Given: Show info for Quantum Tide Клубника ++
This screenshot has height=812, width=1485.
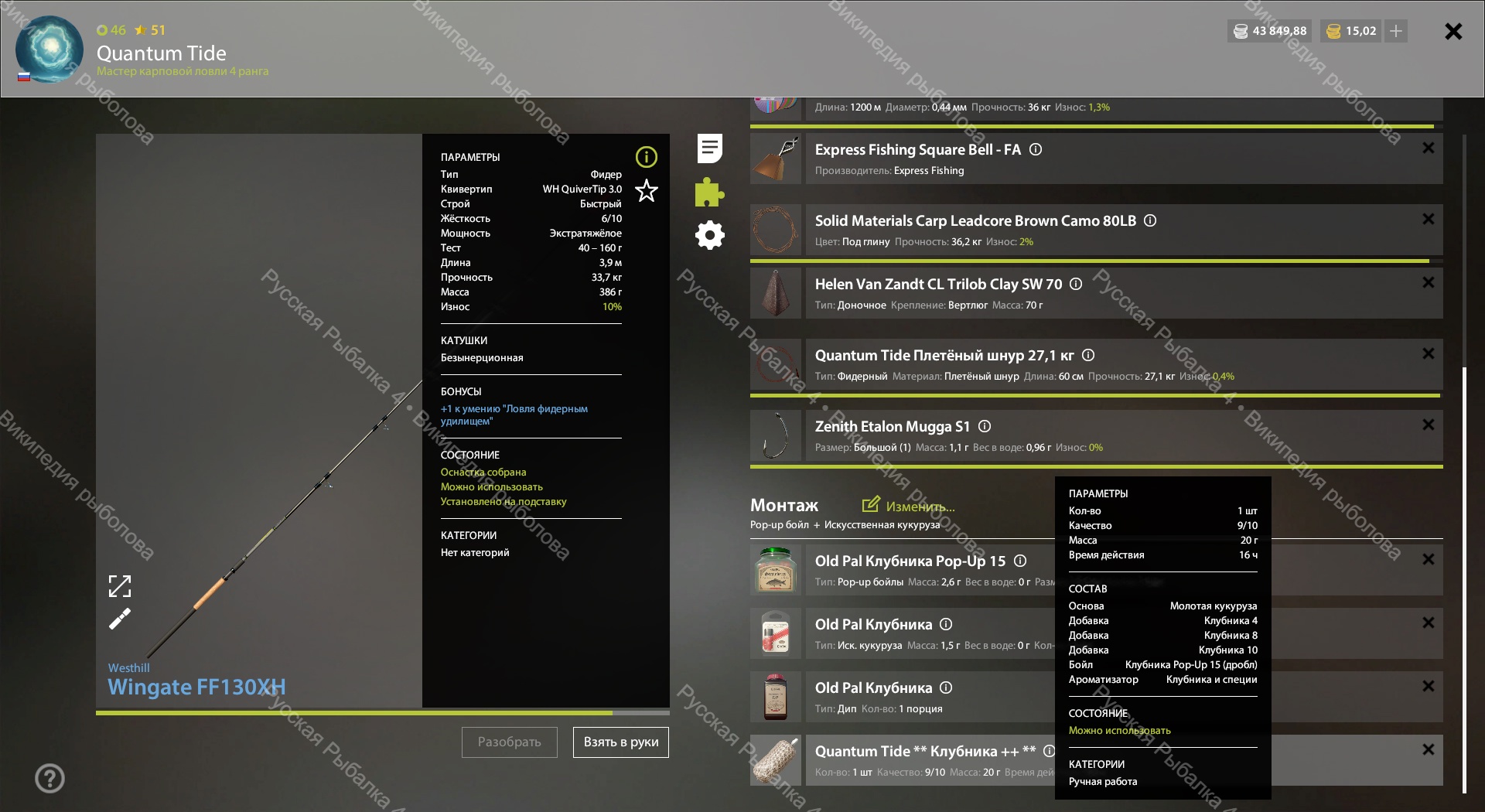Looking at the screenshot, I should 1049,751.
